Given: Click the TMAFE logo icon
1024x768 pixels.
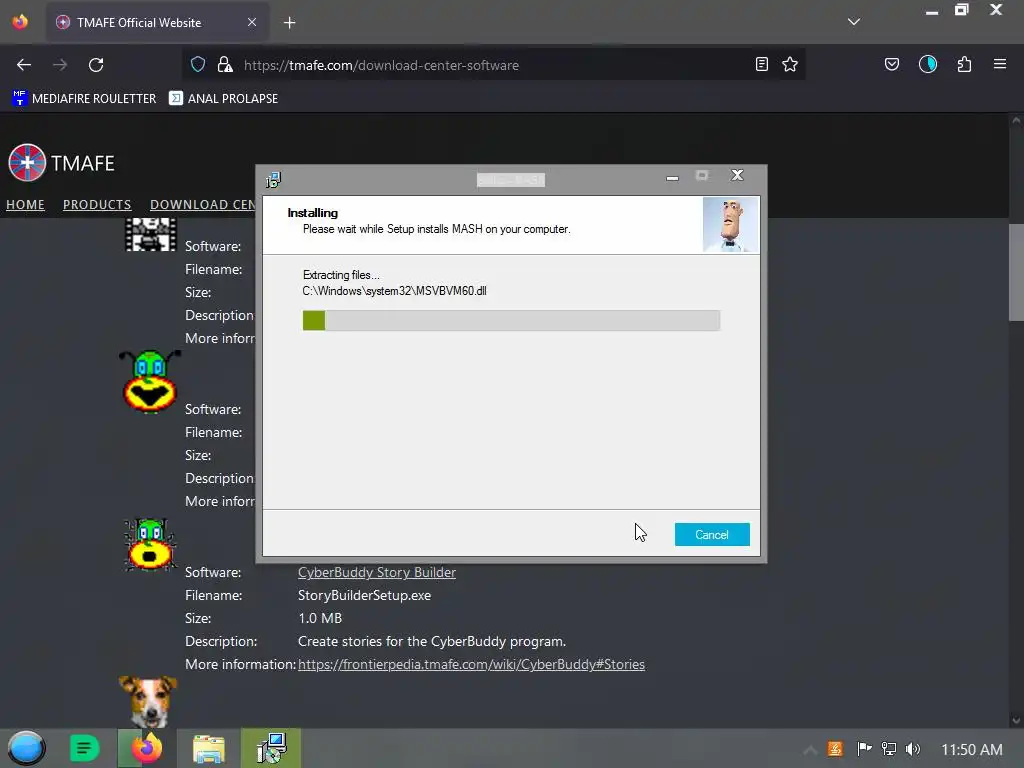Looking at the screenshot, I should pos(27,162).
